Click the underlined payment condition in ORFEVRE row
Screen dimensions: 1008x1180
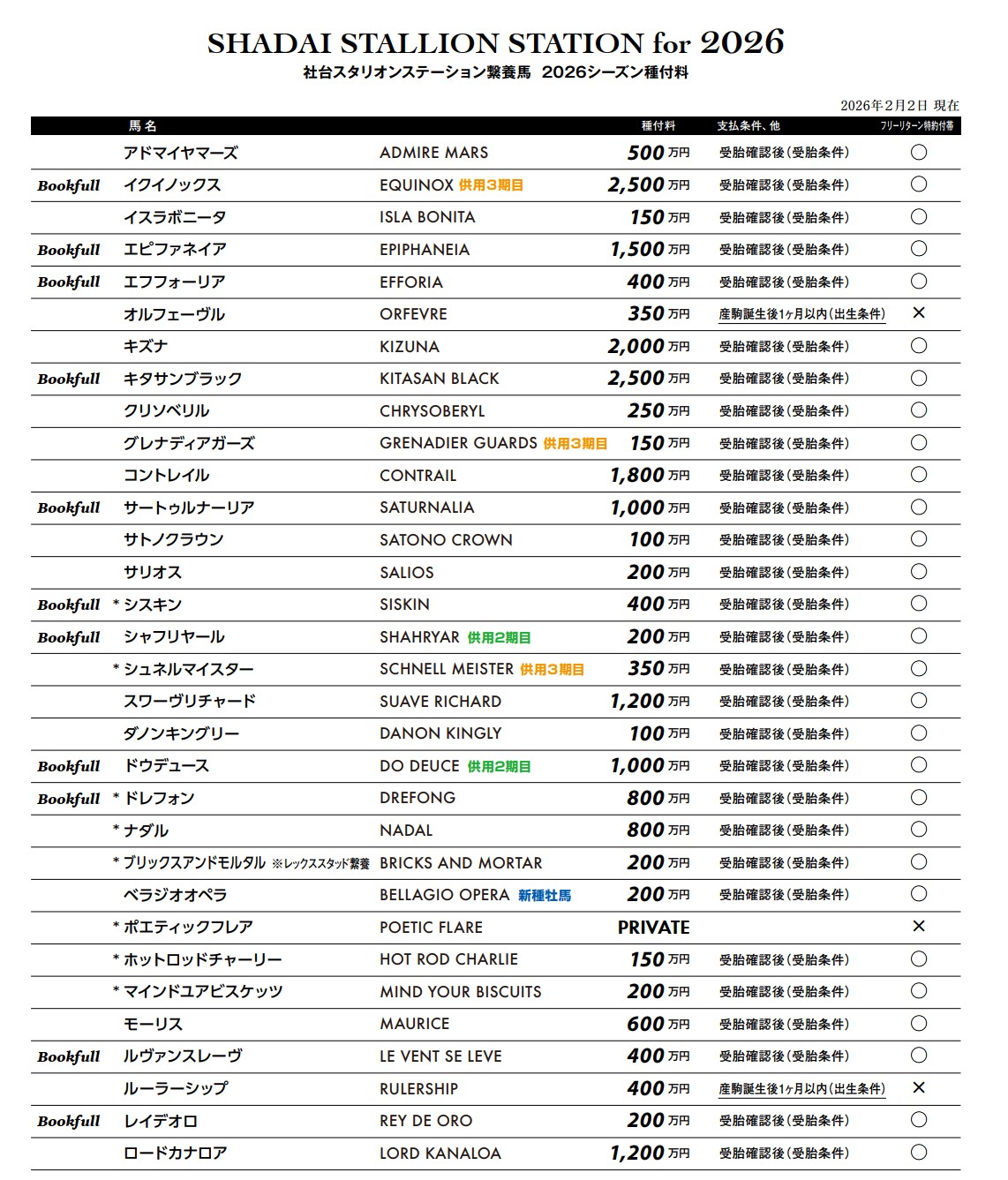tap(801, 314)
